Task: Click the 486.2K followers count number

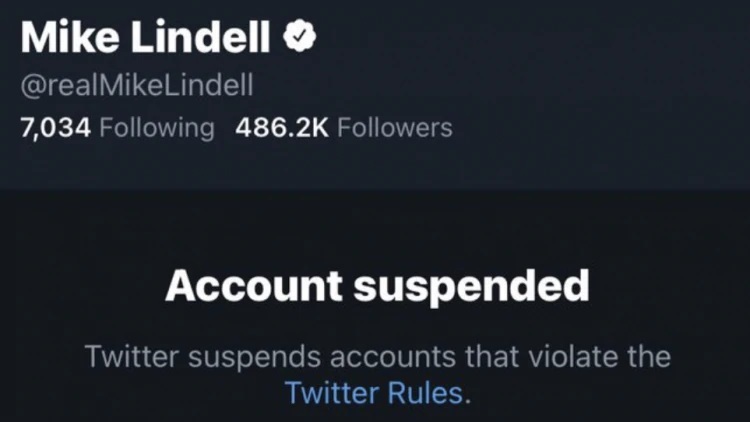Action: pos(282,128)
